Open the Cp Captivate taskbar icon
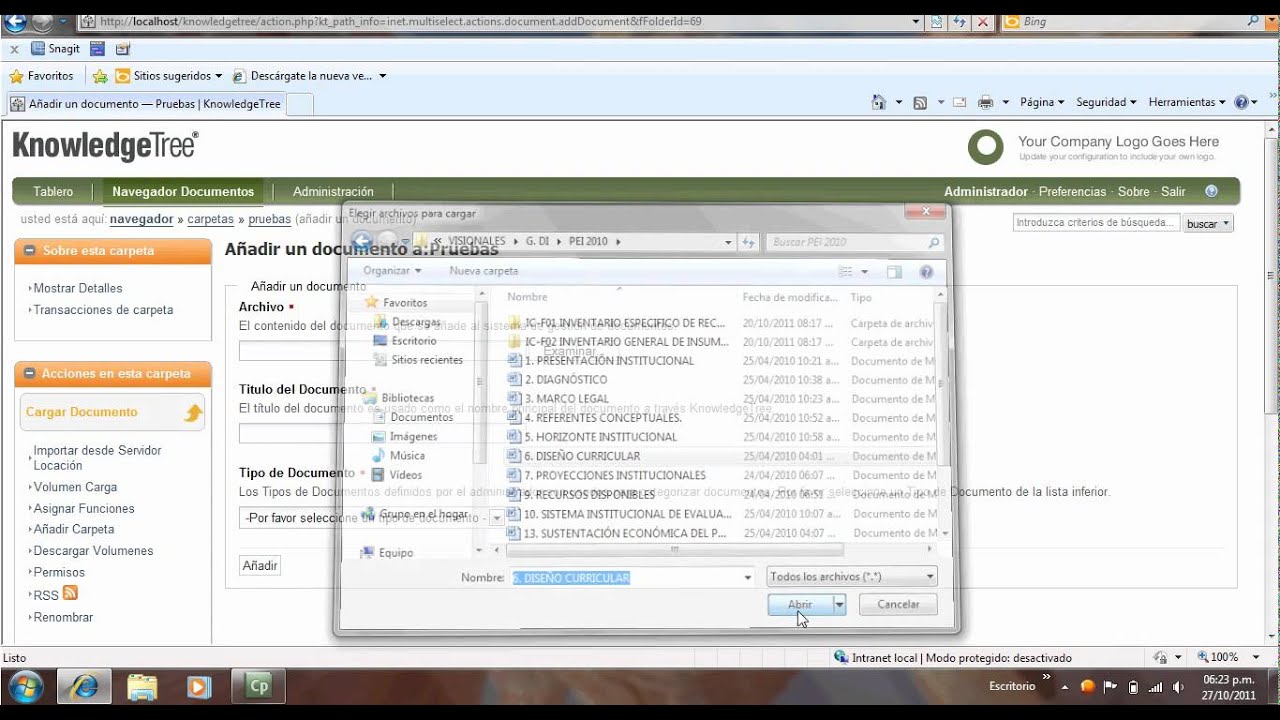 click(x=259, y=686)
